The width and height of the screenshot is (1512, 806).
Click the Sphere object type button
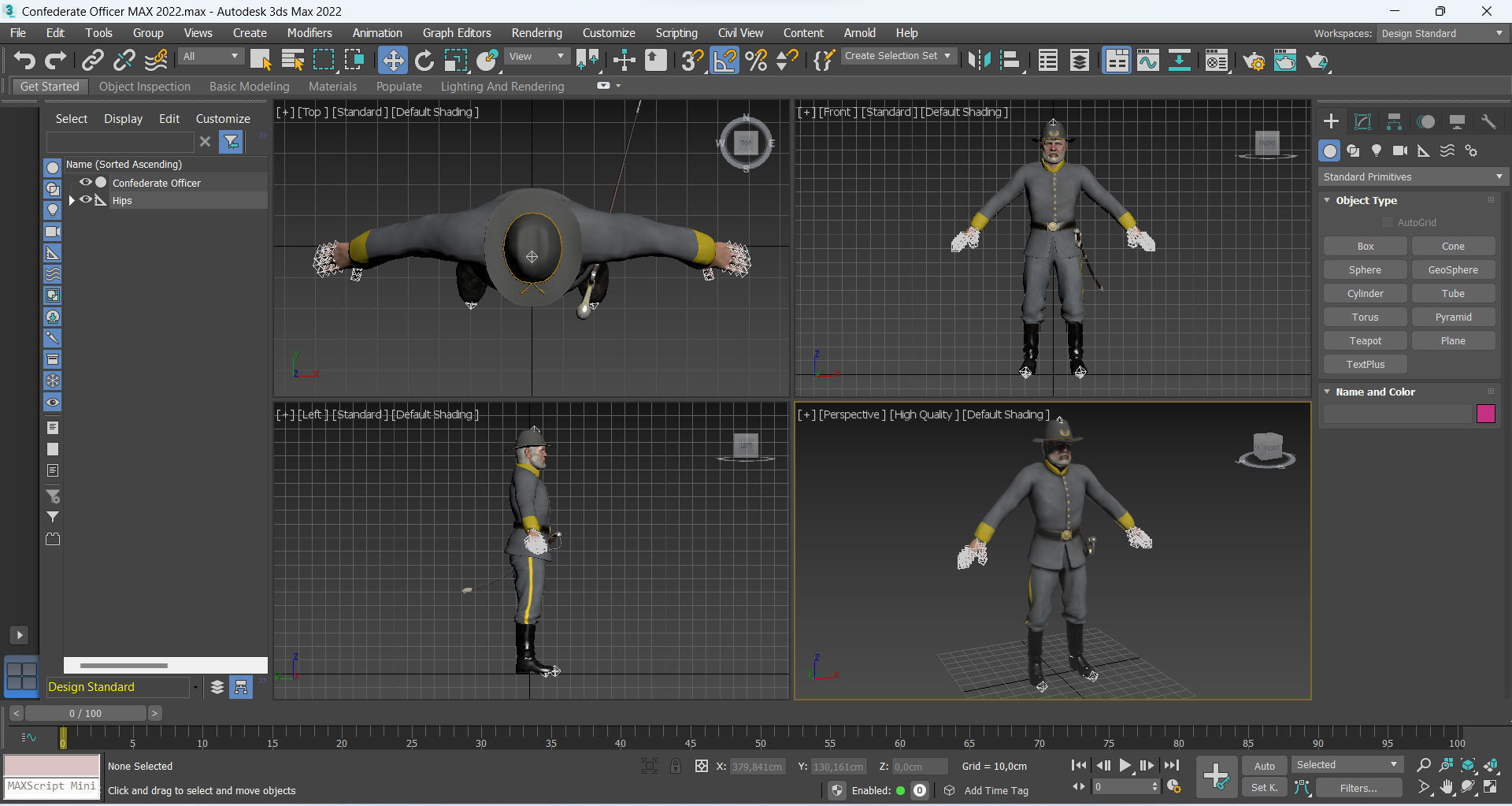click(x=1366, y=270)
